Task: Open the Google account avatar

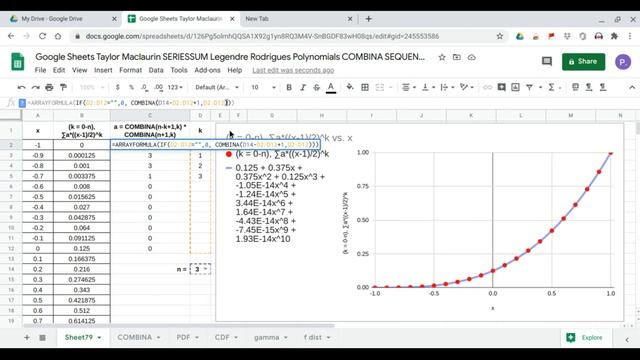Action: (623, 62)
